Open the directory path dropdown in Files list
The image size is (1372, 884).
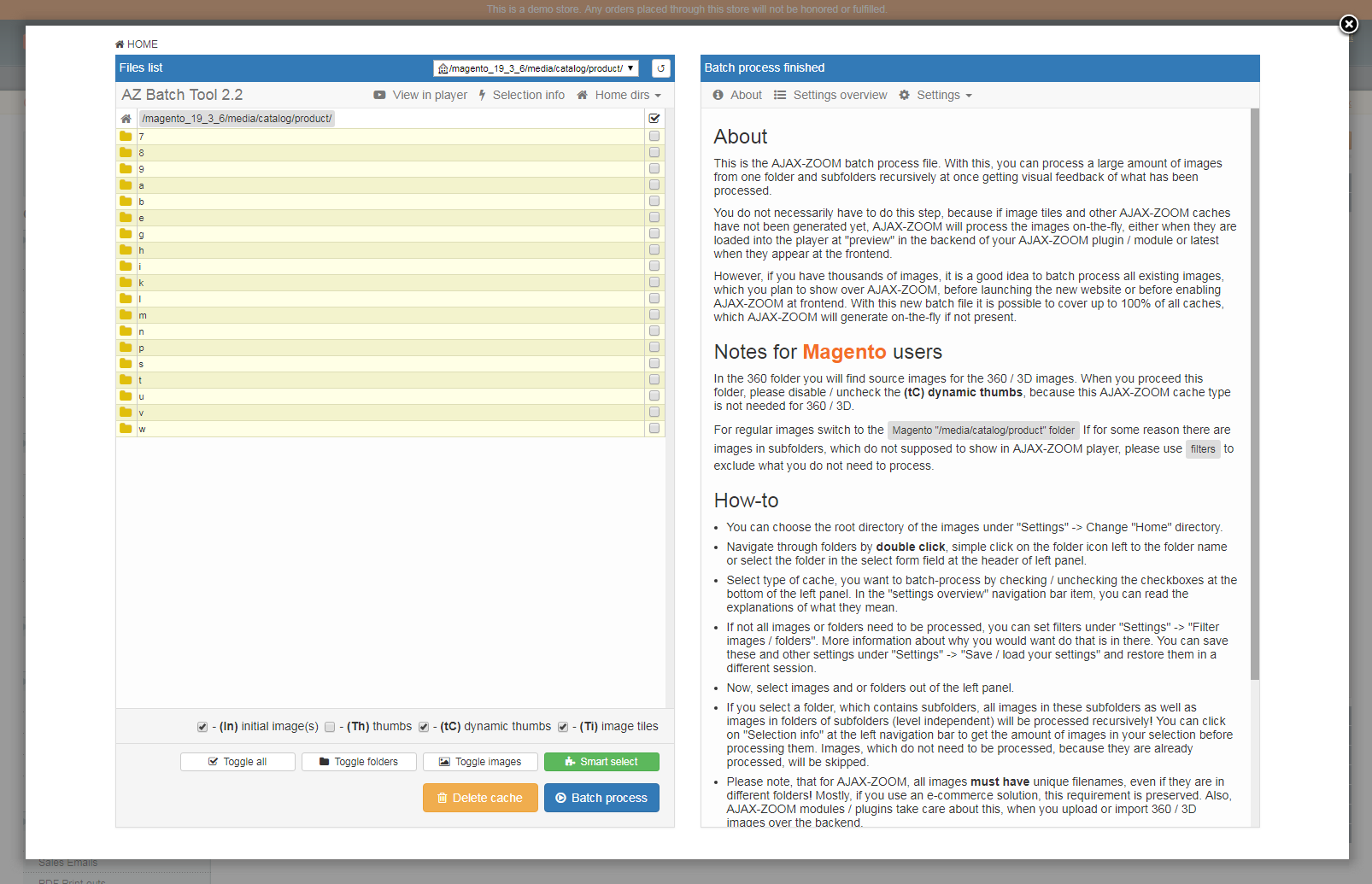point(536,68)
